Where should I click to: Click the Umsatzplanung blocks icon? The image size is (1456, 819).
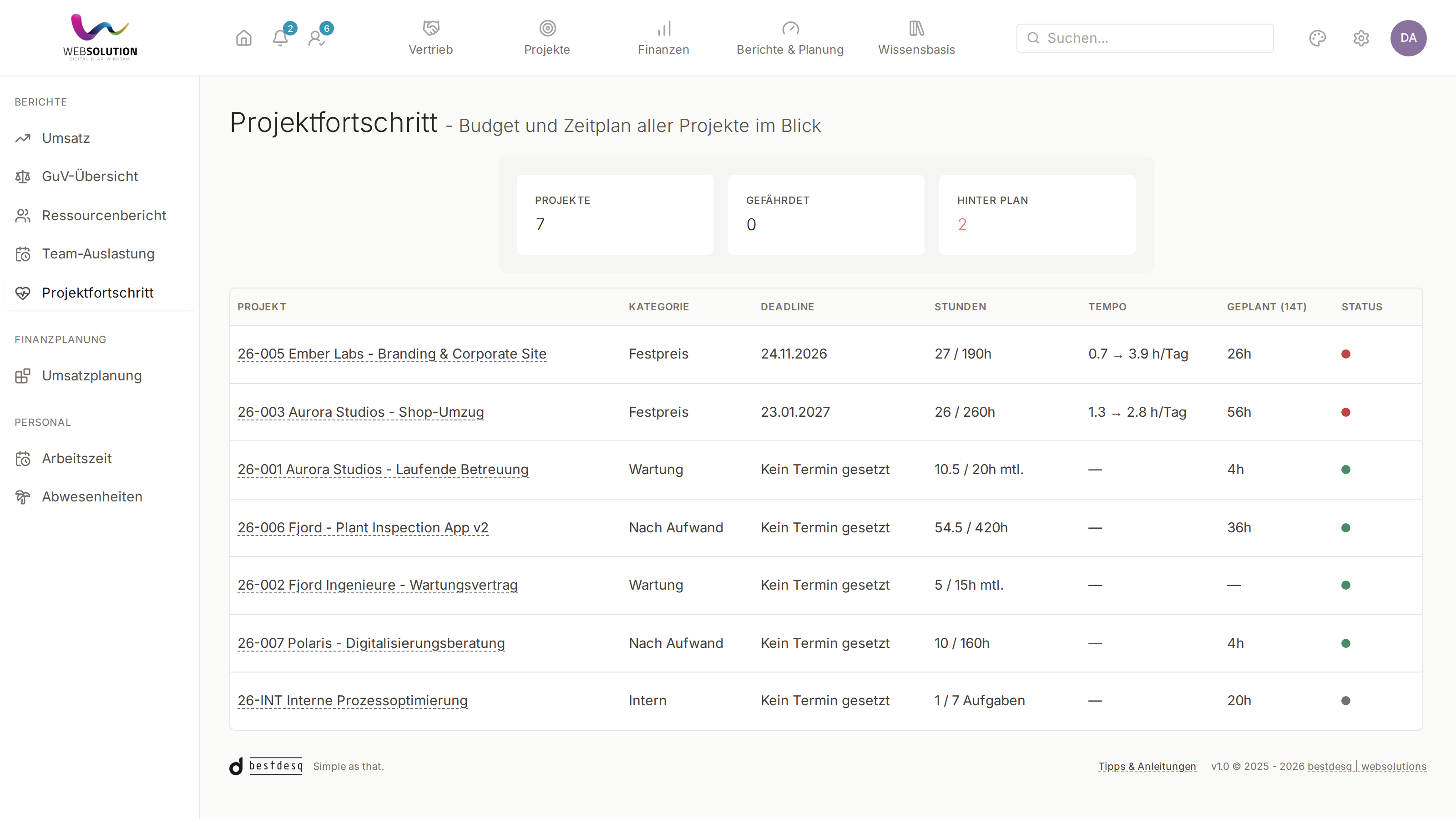(23, 376)
